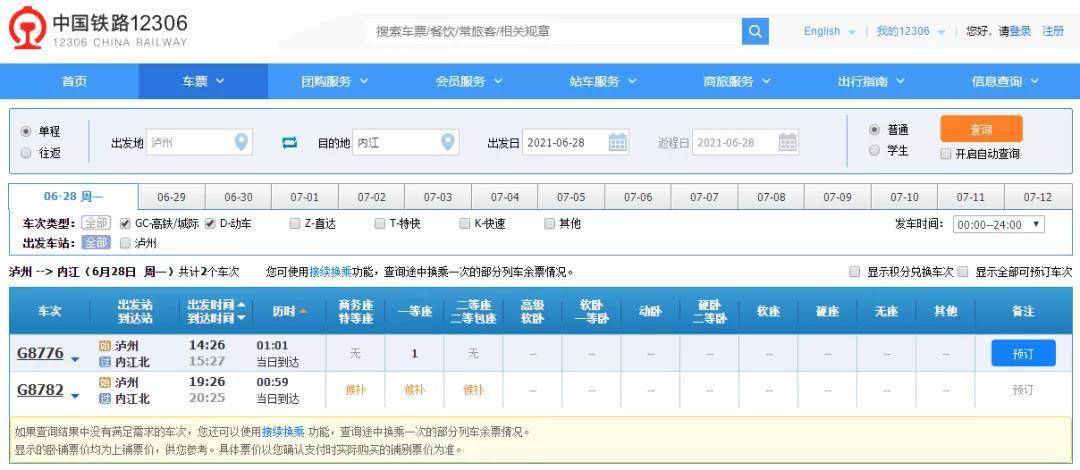Uncheck the D-动车 checkbox
The image size is (1080, 470).
210,223
